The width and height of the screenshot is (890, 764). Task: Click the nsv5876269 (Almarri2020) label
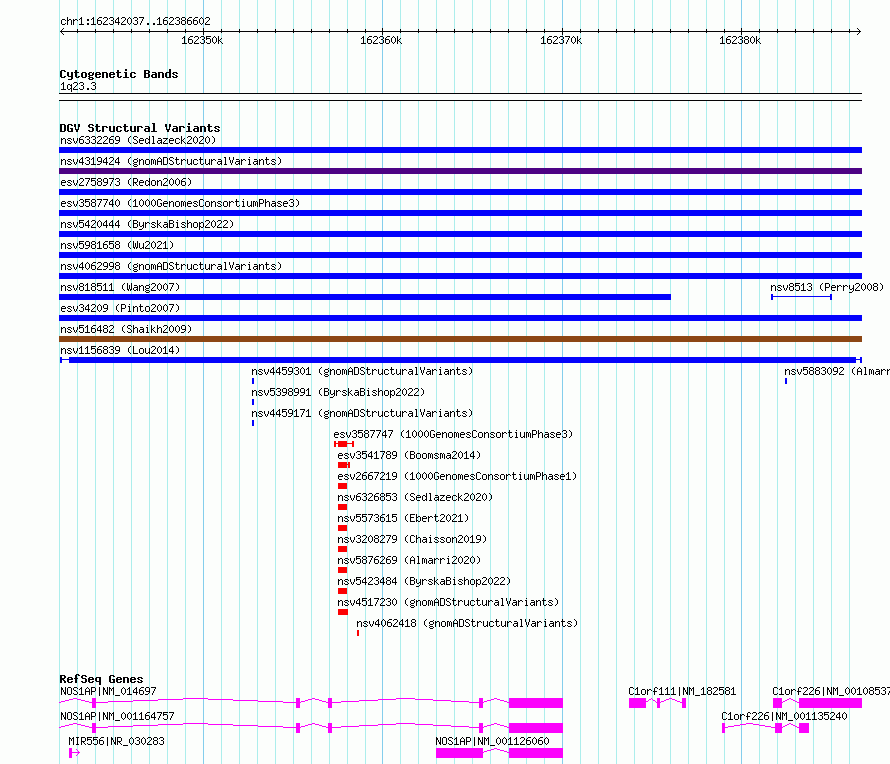[409, 560]
